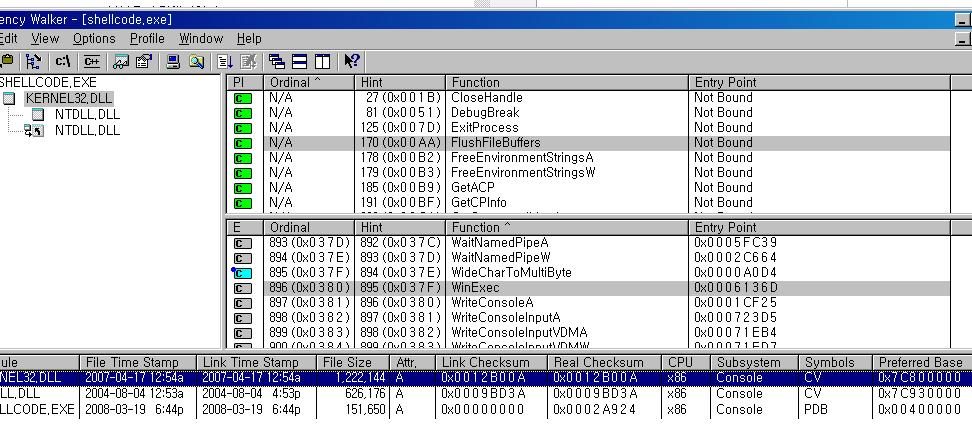Click entry point 0x0000A0D4

[x=736, y=273]
